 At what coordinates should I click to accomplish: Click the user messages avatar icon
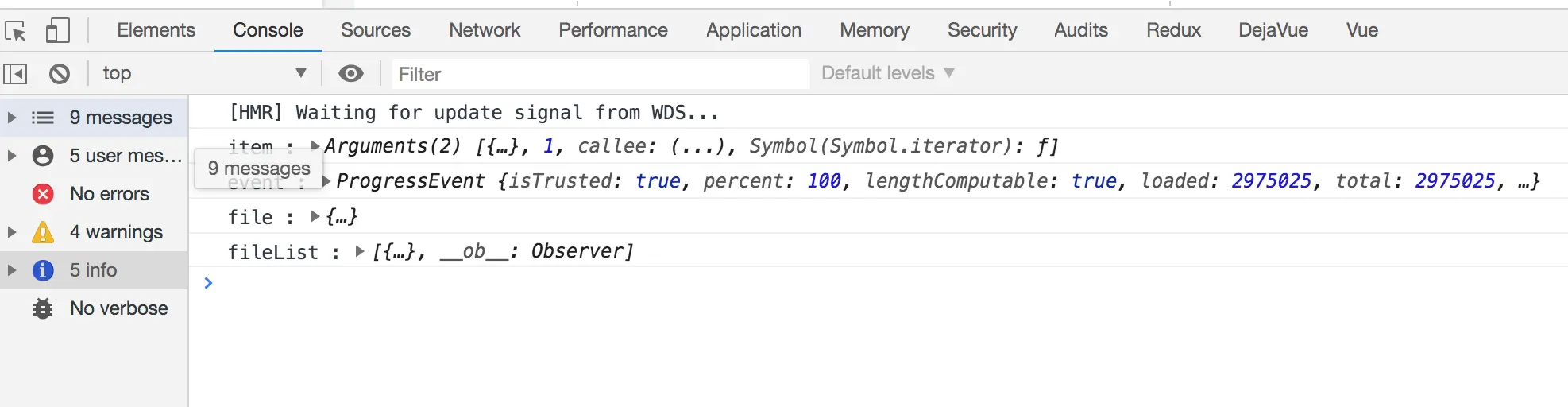[43, 156]
